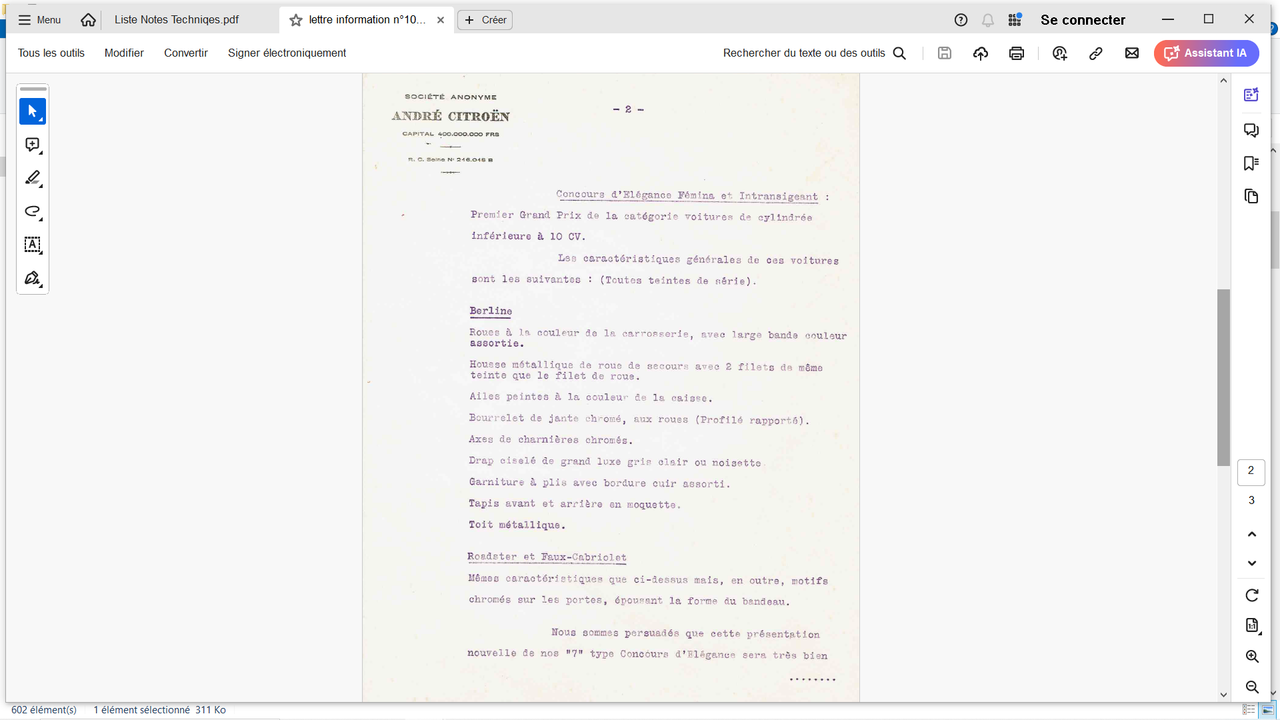Copy a link to the file
This screenshot has width=1280, height=720.
1096,53
